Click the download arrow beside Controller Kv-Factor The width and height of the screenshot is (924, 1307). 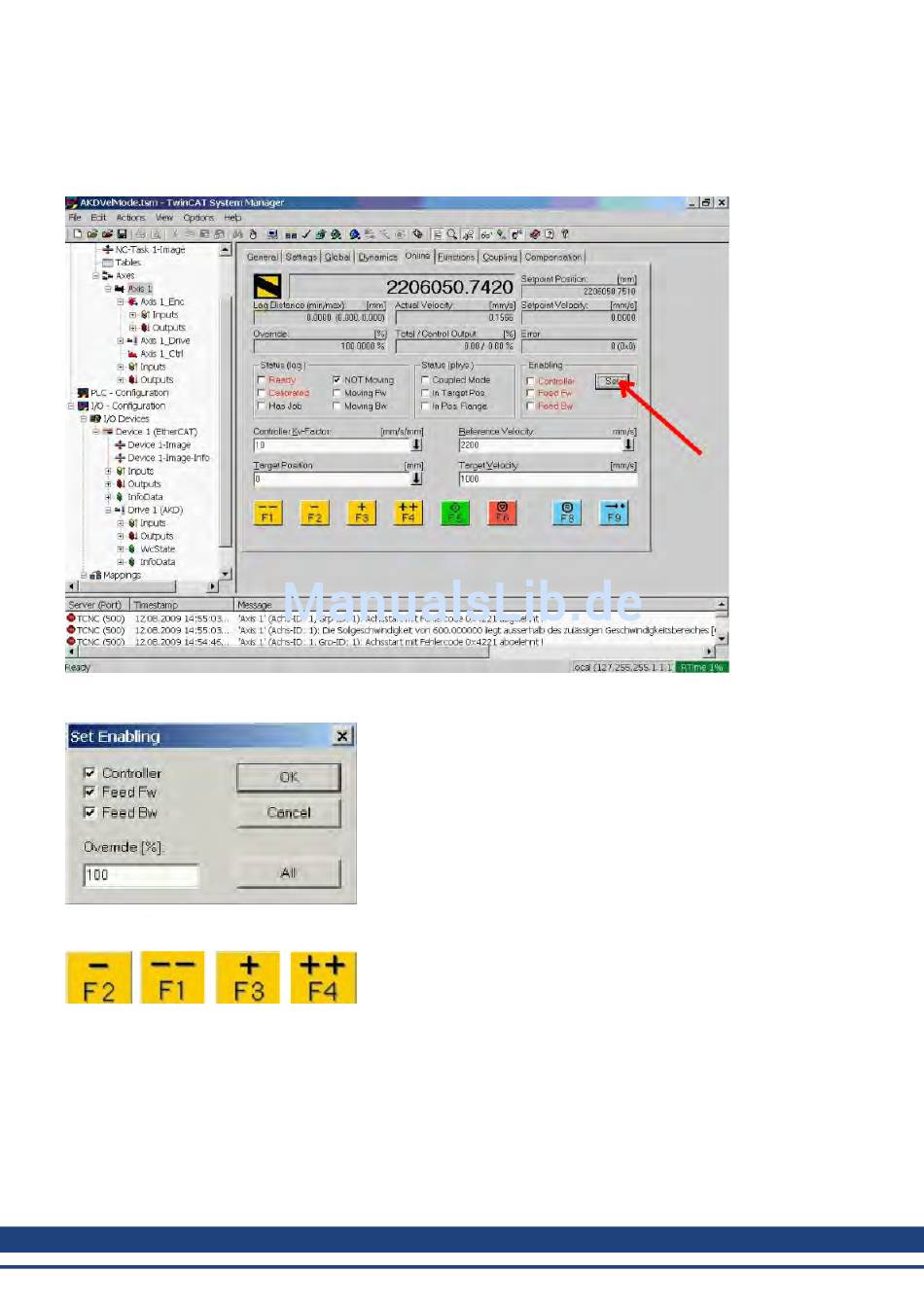(416, 444)
